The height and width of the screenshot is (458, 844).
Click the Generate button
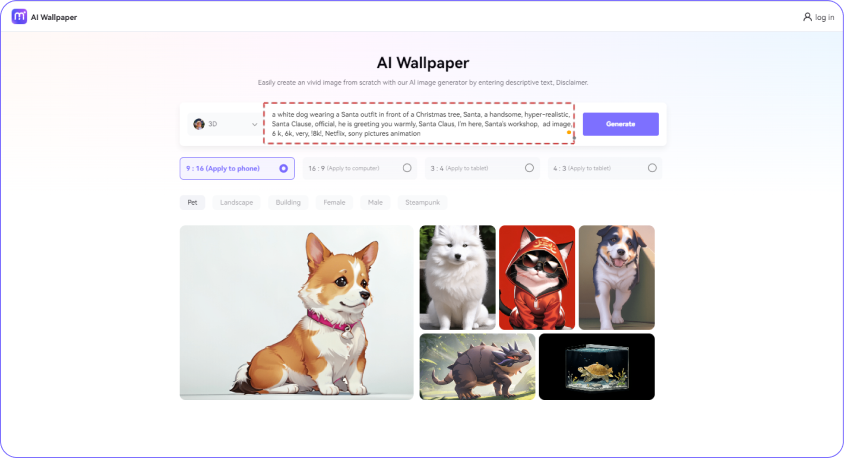pos(621,124)
